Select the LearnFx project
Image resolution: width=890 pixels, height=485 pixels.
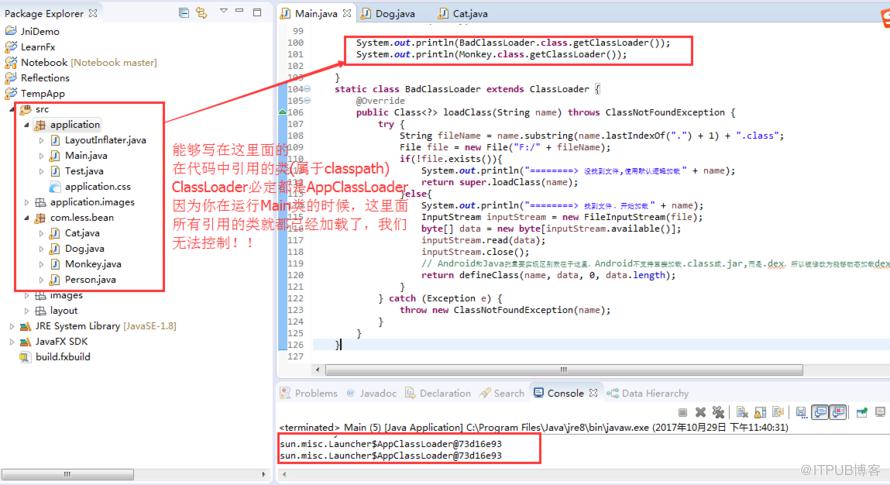pos(30,47)
